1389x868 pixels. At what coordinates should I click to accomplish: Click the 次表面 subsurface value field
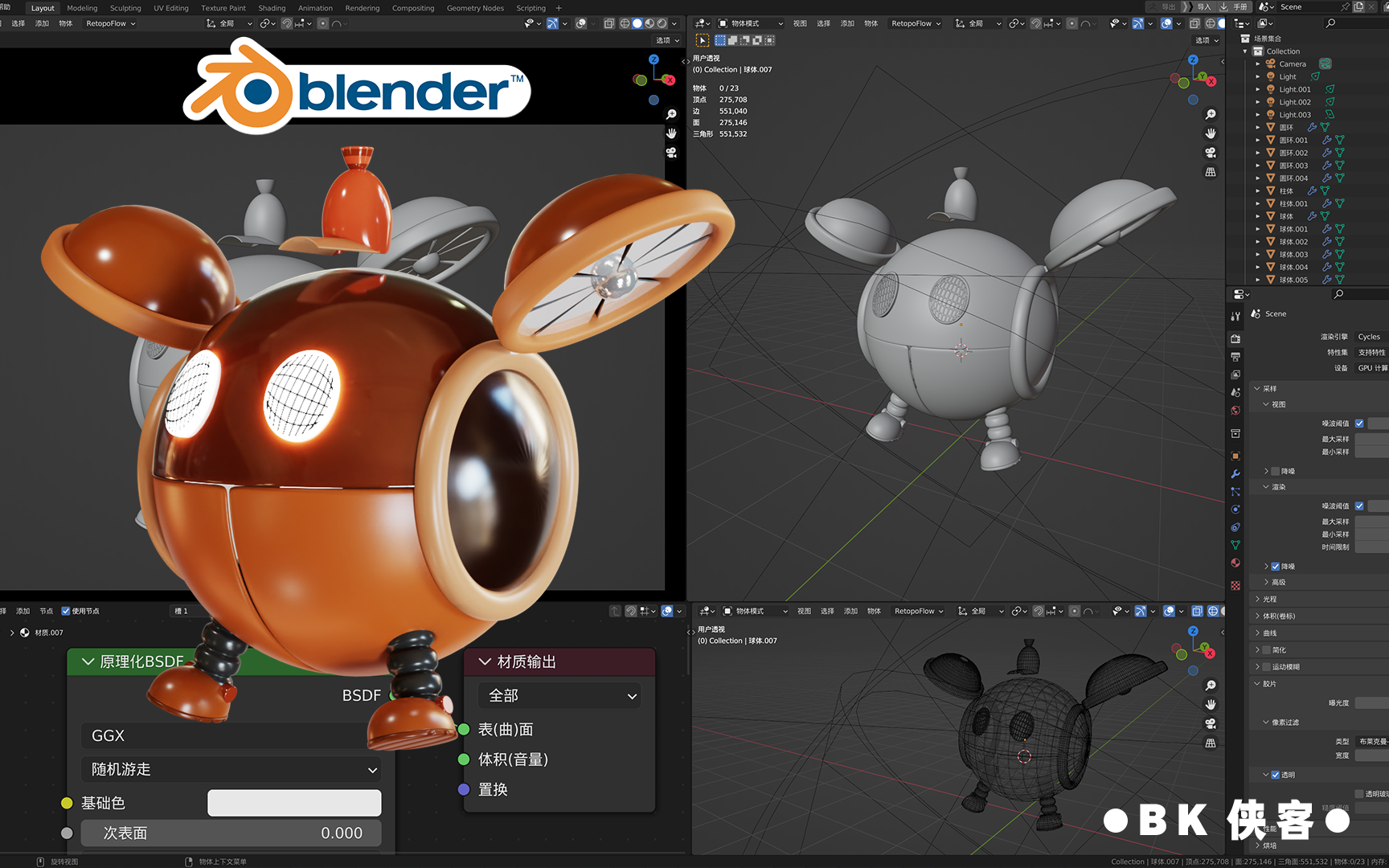point(231,833)
